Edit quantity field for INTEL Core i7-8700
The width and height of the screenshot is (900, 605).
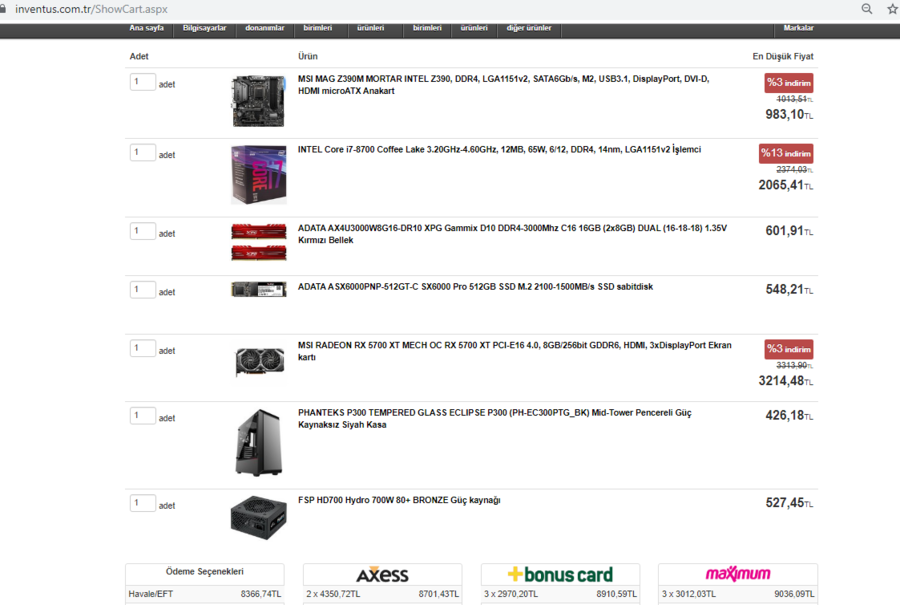click(142, 153)
